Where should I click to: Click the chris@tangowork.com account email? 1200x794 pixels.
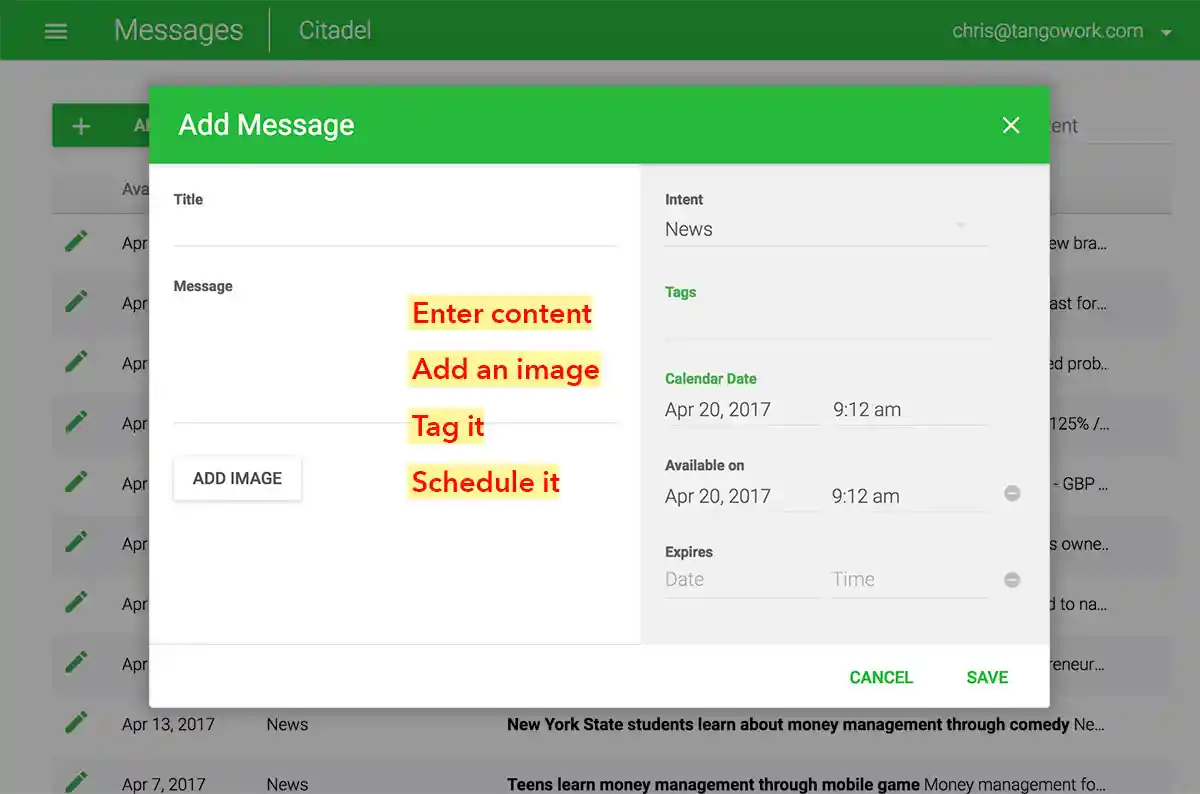(x=1047, y=31)
